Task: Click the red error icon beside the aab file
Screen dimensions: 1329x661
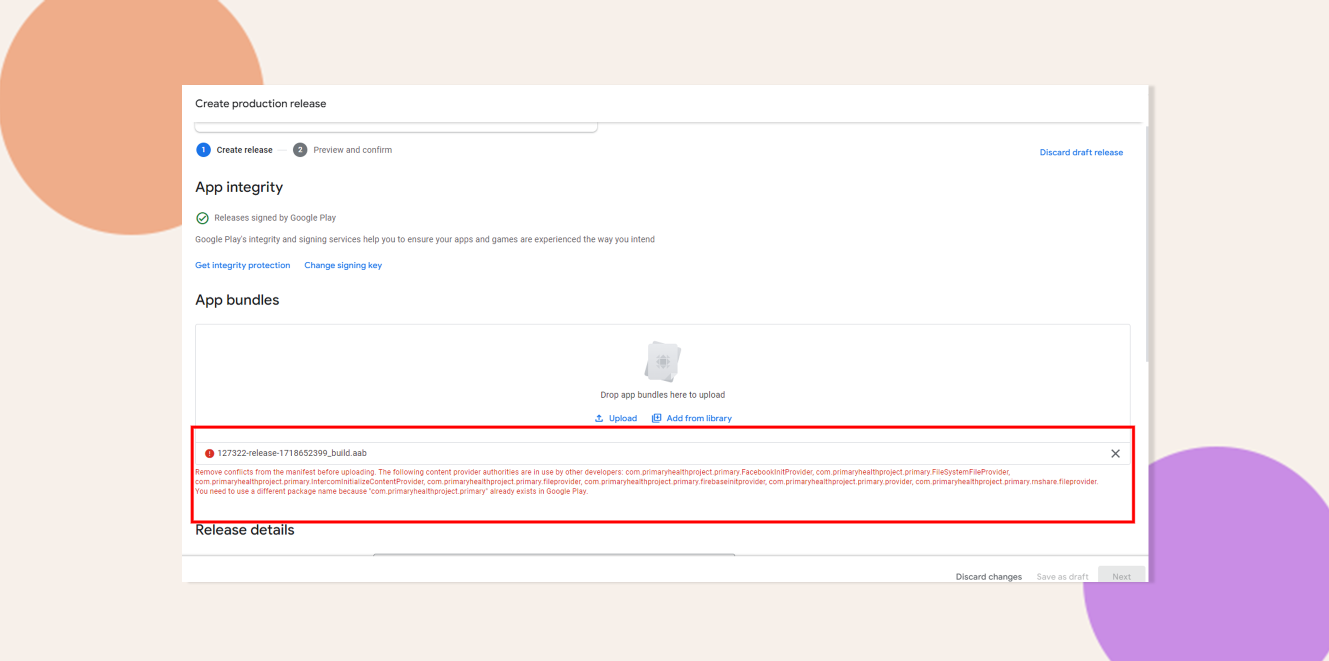Action: point(209,453)
